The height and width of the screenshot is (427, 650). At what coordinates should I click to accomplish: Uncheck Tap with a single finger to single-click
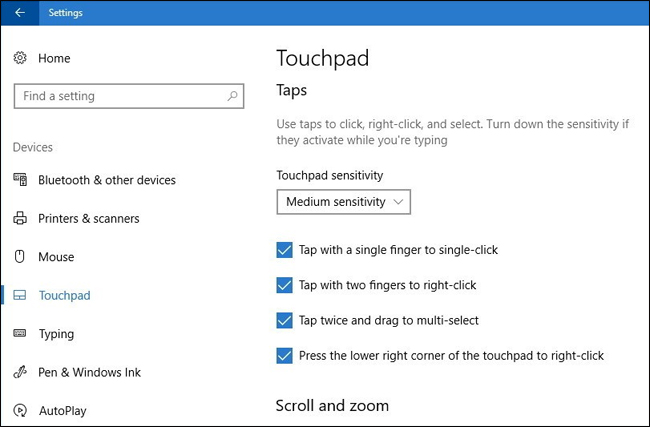tap(284, 250)
